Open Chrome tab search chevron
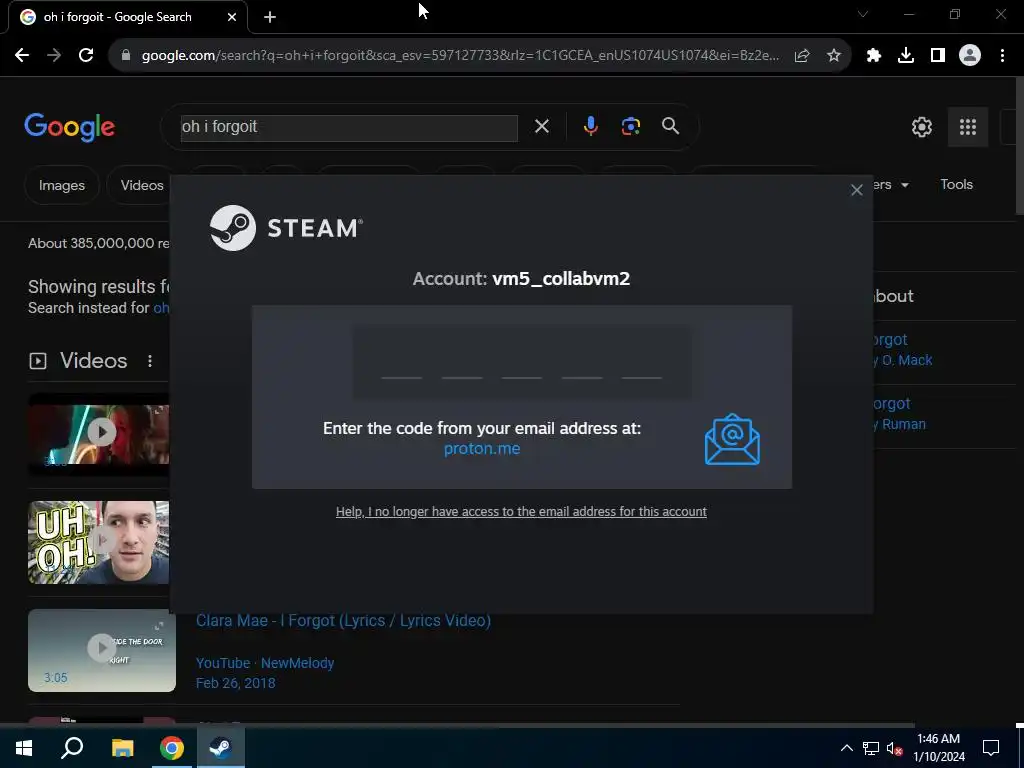The height and width of the screenshot is (768, 1024). [x=863, y=14]
